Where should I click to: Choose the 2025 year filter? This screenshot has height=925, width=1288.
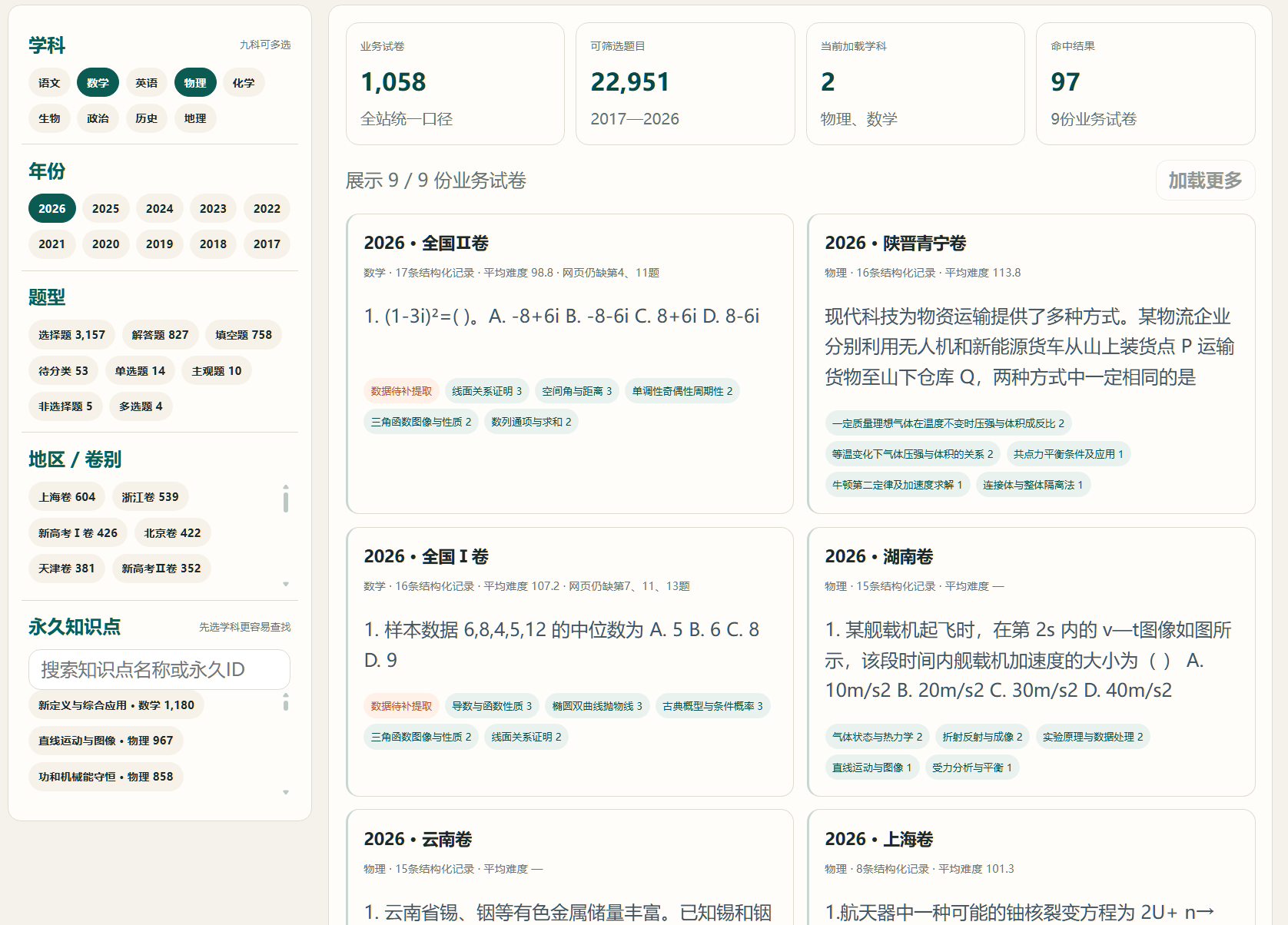[106, 208]
